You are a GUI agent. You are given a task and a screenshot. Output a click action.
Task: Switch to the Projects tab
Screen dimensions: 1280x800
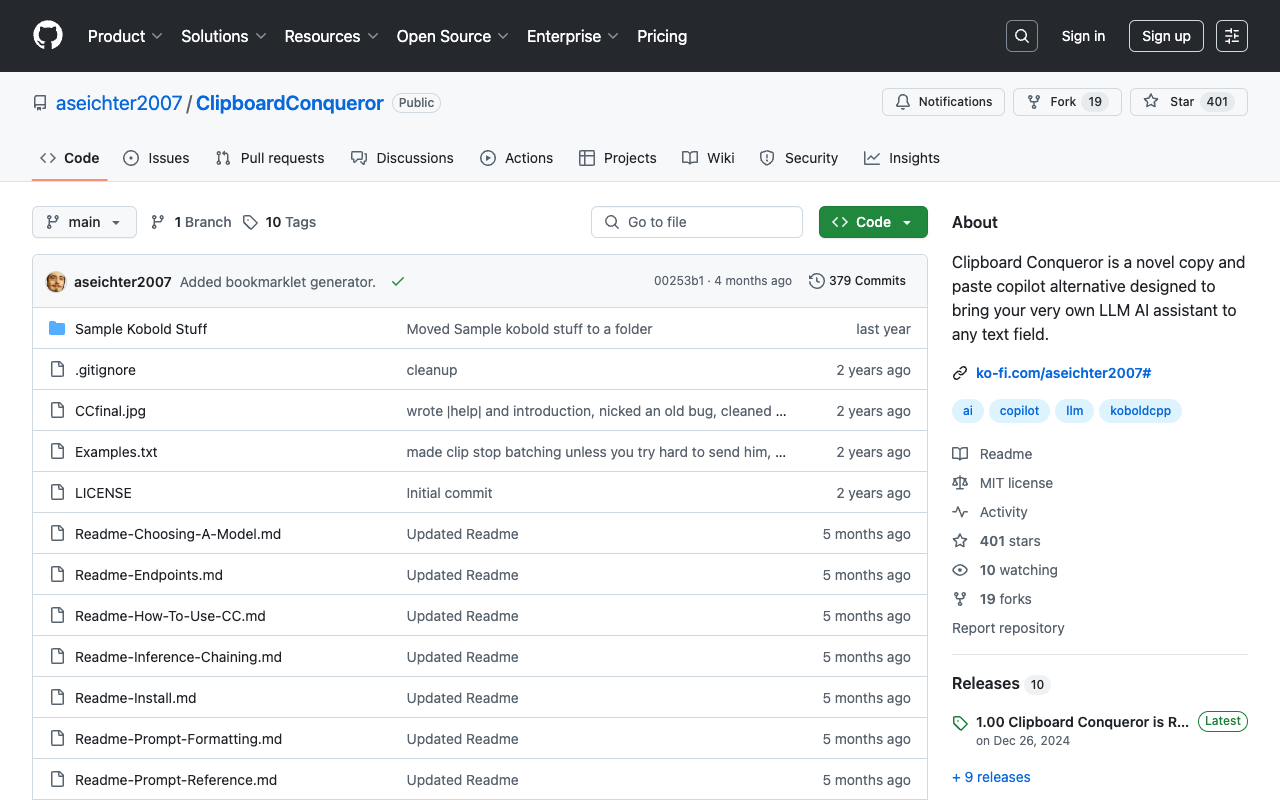point(617,158)
